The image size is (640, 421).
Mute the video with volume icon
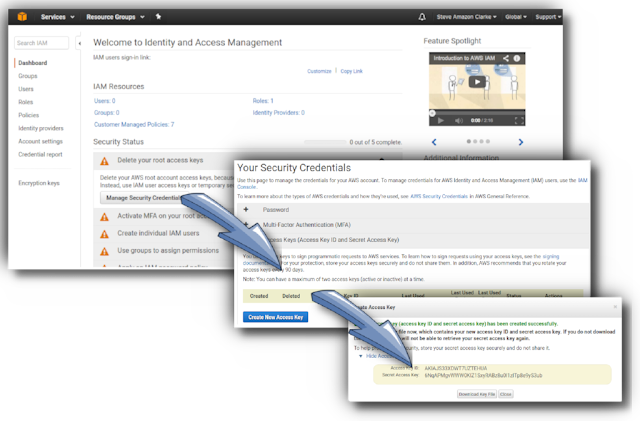pos(459,120)
